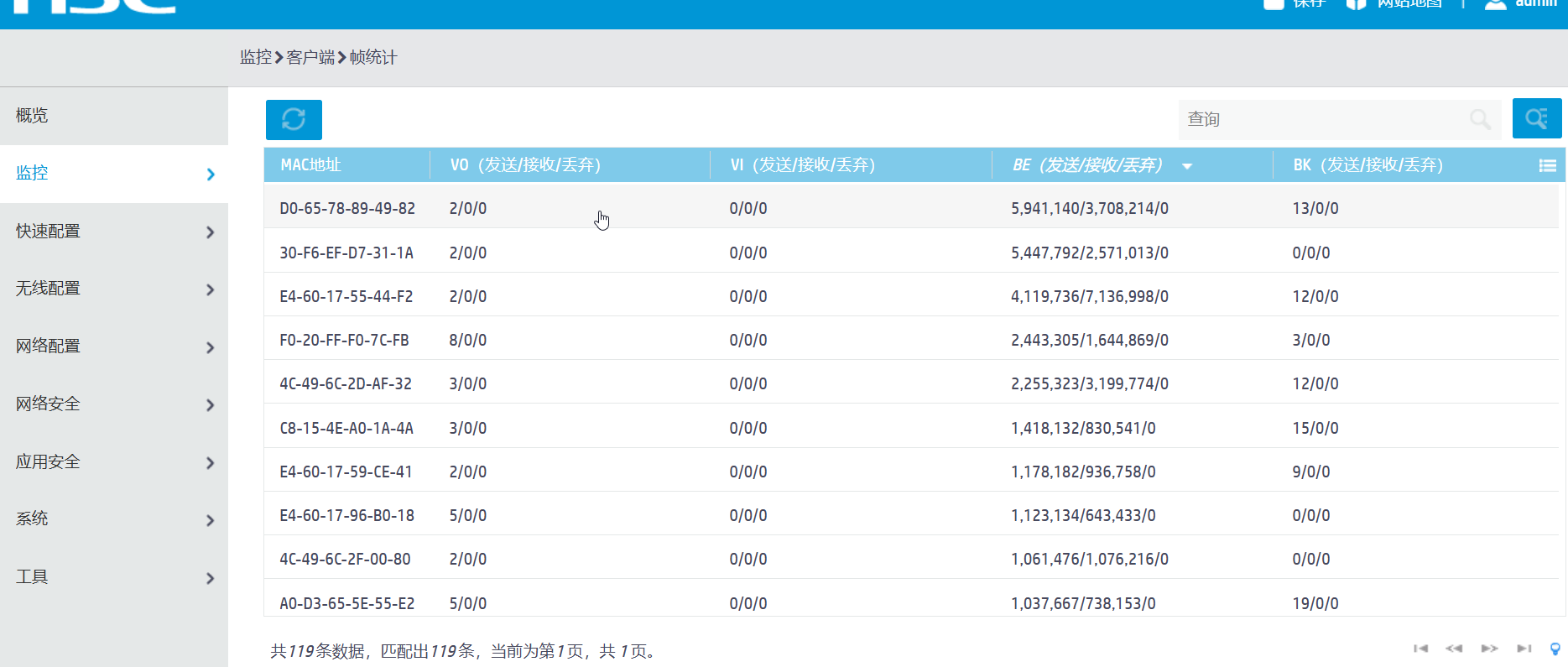Click BK value 9/0/0
This screenshot has height=667, width=1568.
pos(1311,472)
